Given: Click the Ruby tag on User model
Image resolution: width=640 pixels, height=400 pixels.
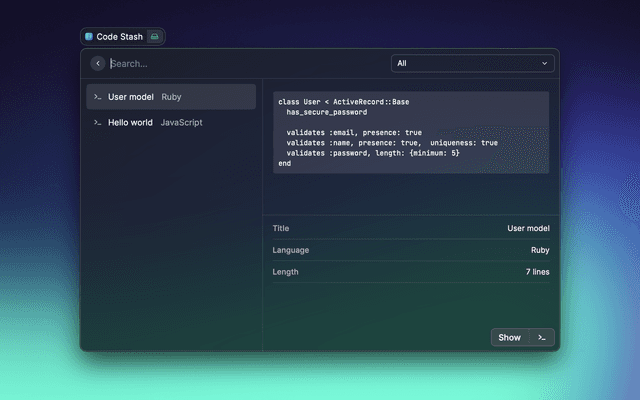Looking at the screenshot, I should point(171,97).
